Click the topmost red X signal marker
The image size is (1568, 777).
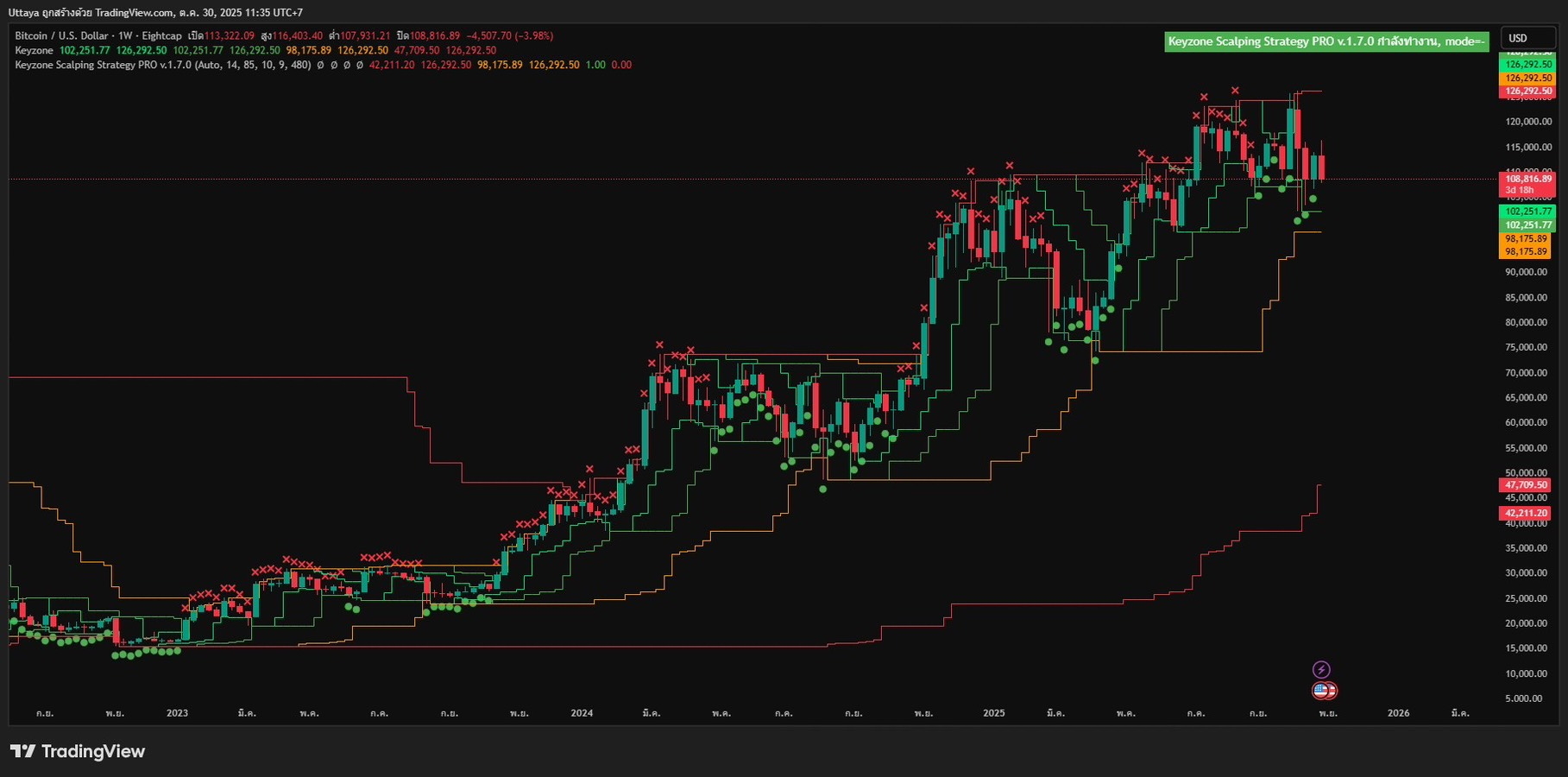pyautogui.click(x=1235, y=90)
